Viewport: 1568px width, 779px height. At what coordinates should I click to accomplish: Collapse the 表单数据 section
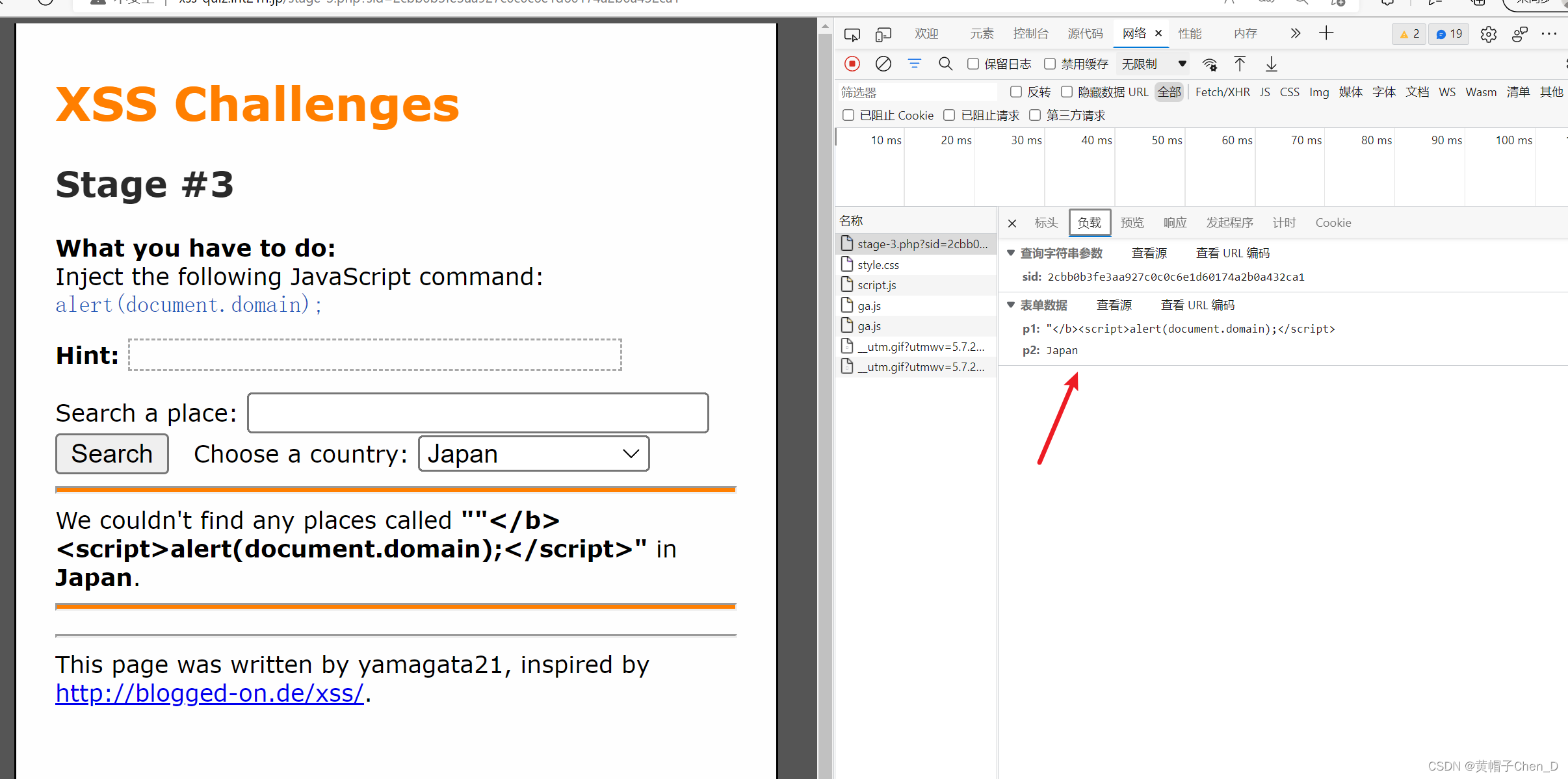(x=1011, y=305)
